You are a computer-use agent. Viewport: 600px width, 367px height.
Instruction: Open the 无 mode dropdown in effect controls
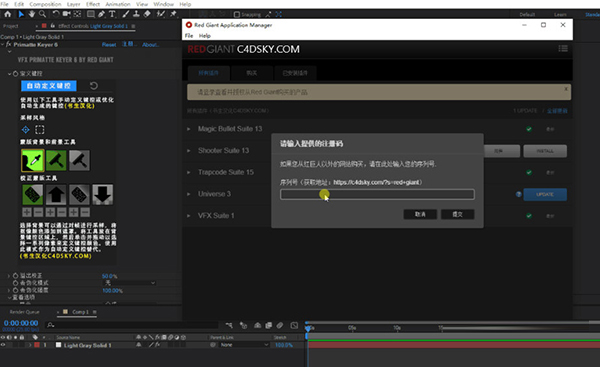tap(130, 283)
